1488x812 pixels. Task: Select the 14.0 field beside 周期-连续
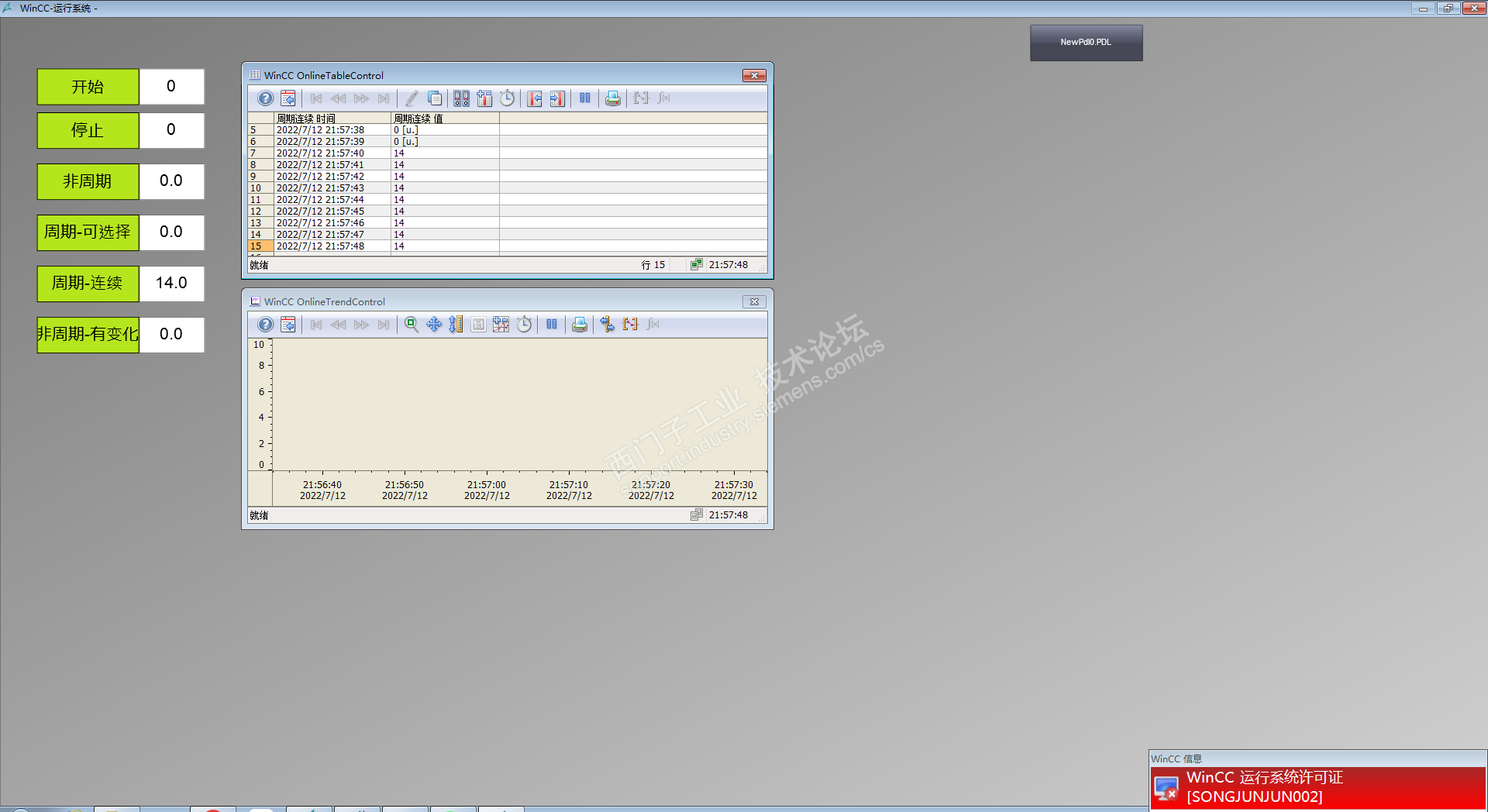pos(171,284)
